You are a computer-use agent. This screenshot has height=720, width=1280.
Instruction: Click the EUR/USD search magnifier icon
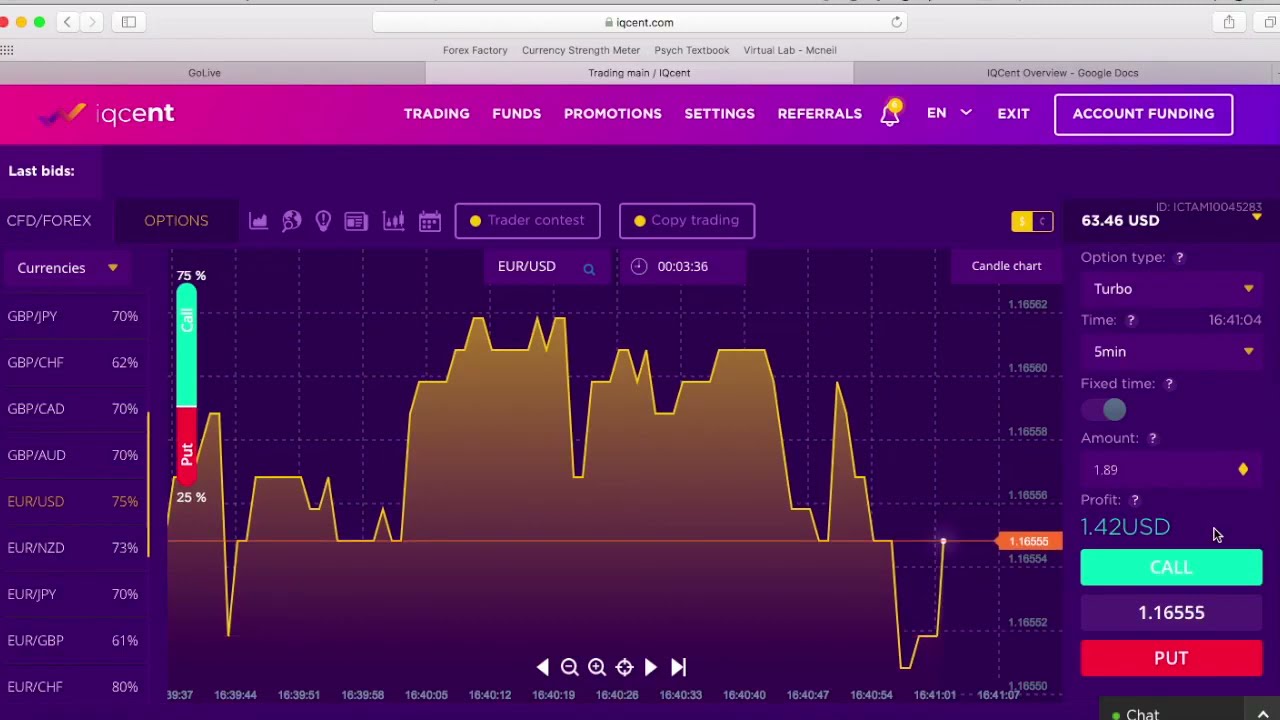tap(589, 267)
